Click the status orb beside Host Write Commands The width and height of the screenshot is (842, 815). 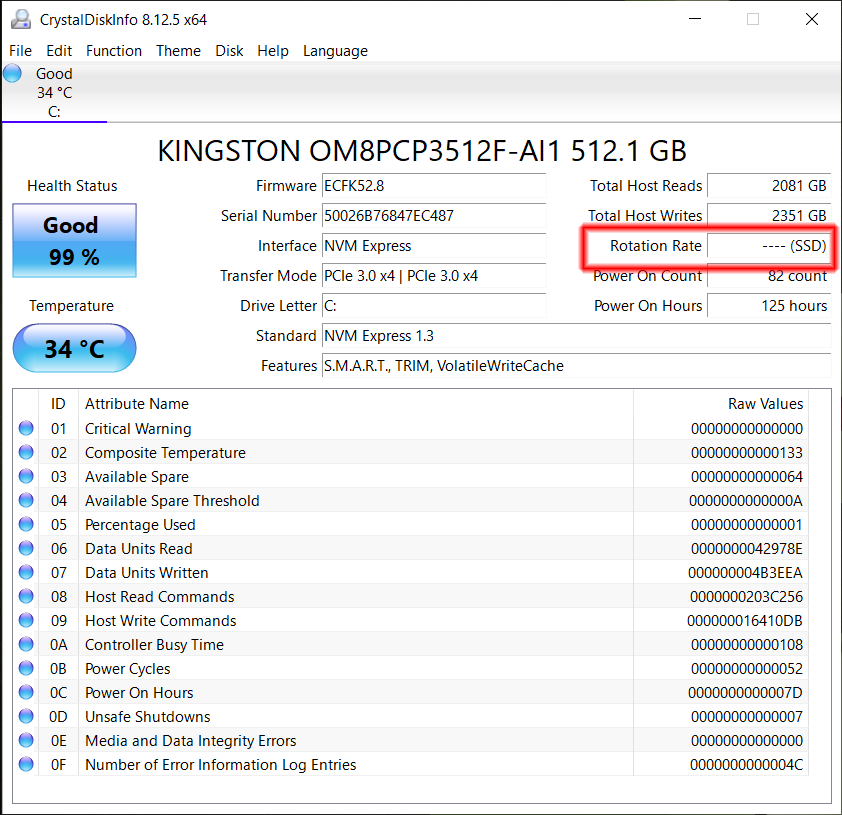[x=26, y=620]
